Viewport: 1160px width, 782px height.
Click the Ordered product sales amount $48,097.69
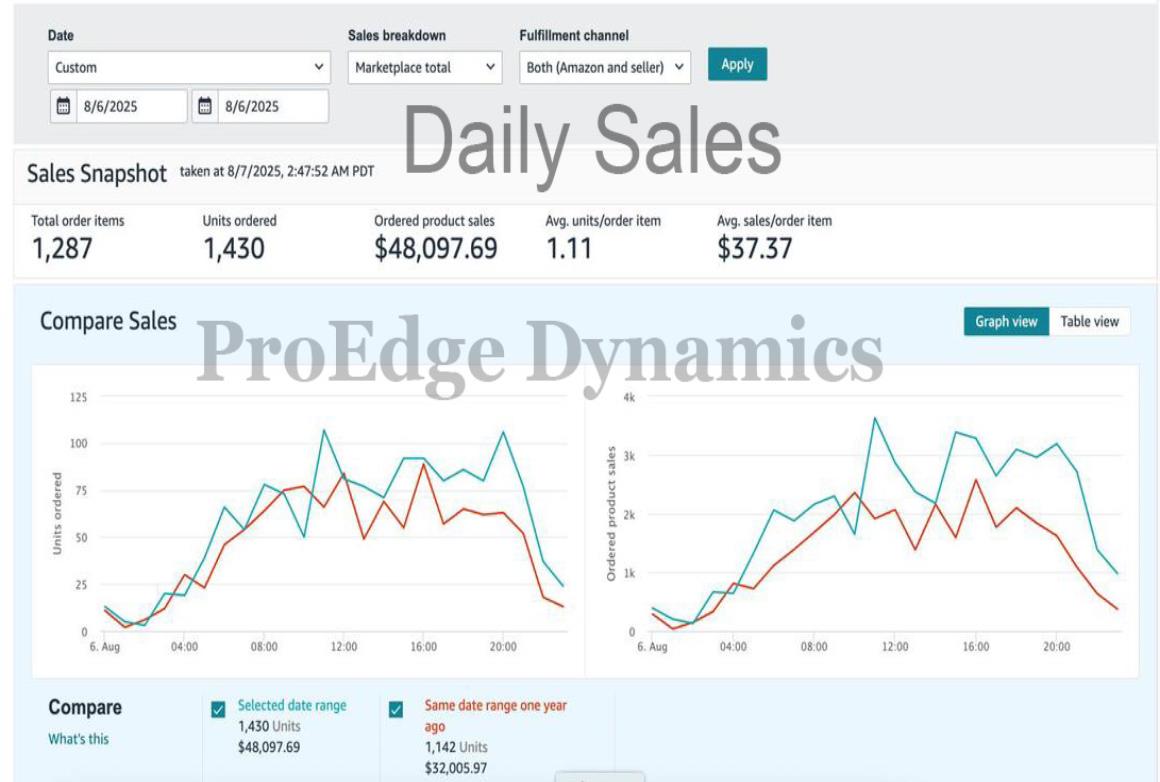435,248
